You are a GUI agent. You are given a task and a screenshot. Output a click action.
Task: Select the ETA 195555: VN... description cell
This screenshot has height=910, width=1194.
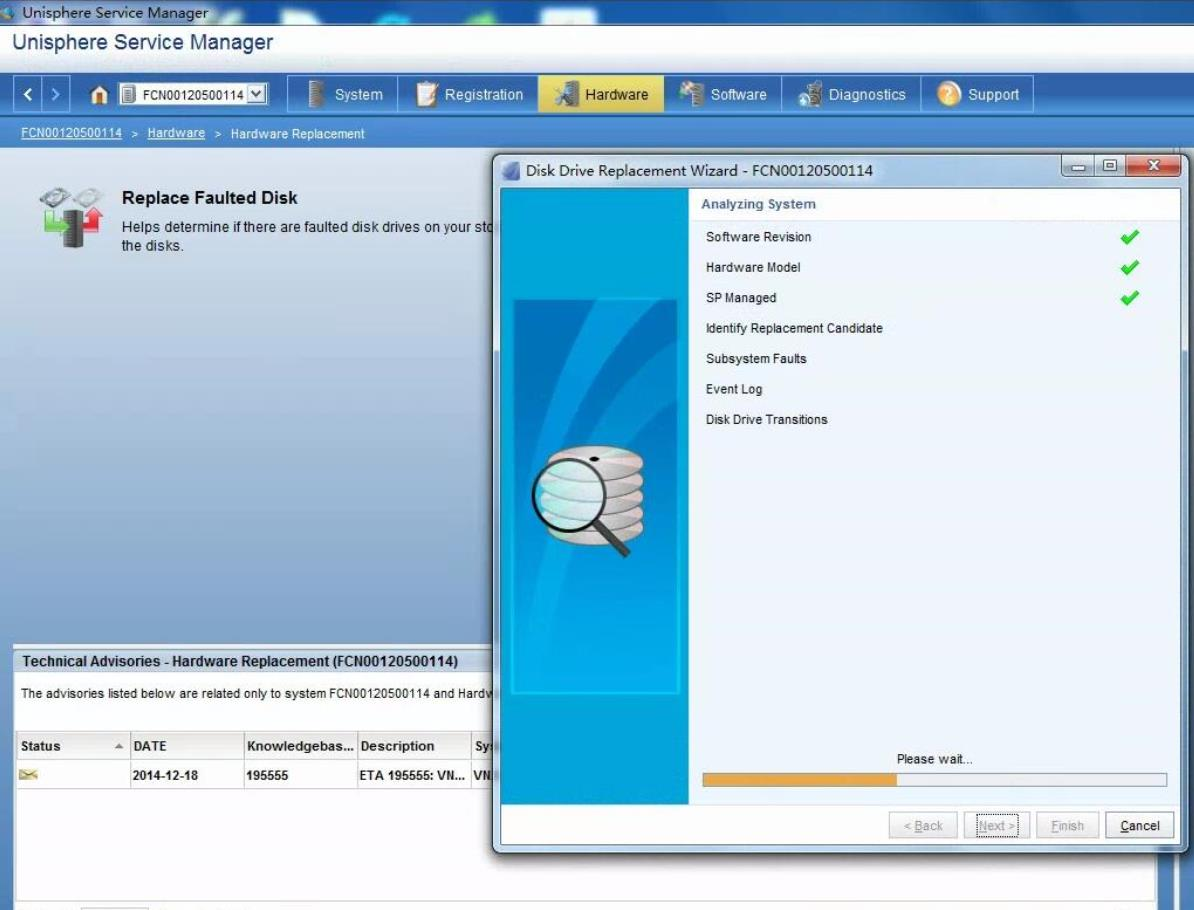[x=412, y=775]
